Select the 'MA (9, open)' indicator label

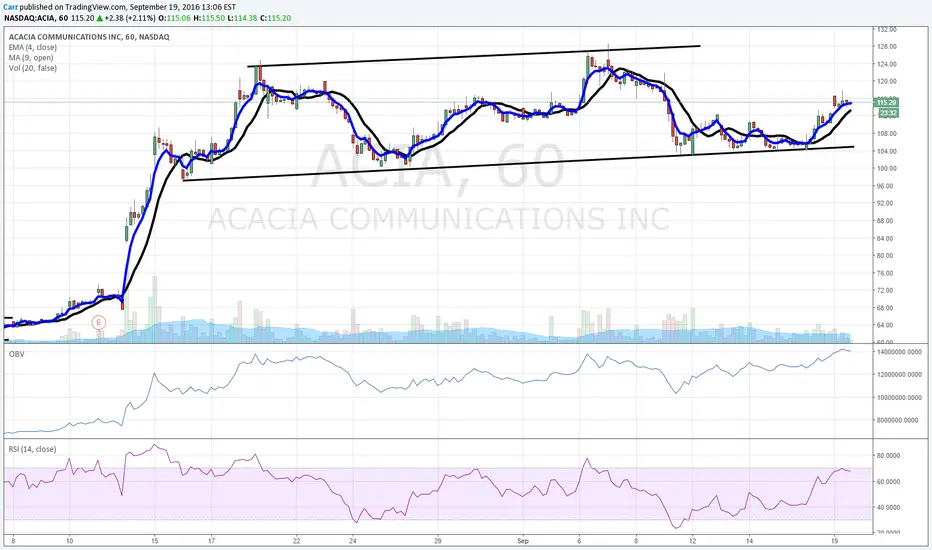click(31, 58)
